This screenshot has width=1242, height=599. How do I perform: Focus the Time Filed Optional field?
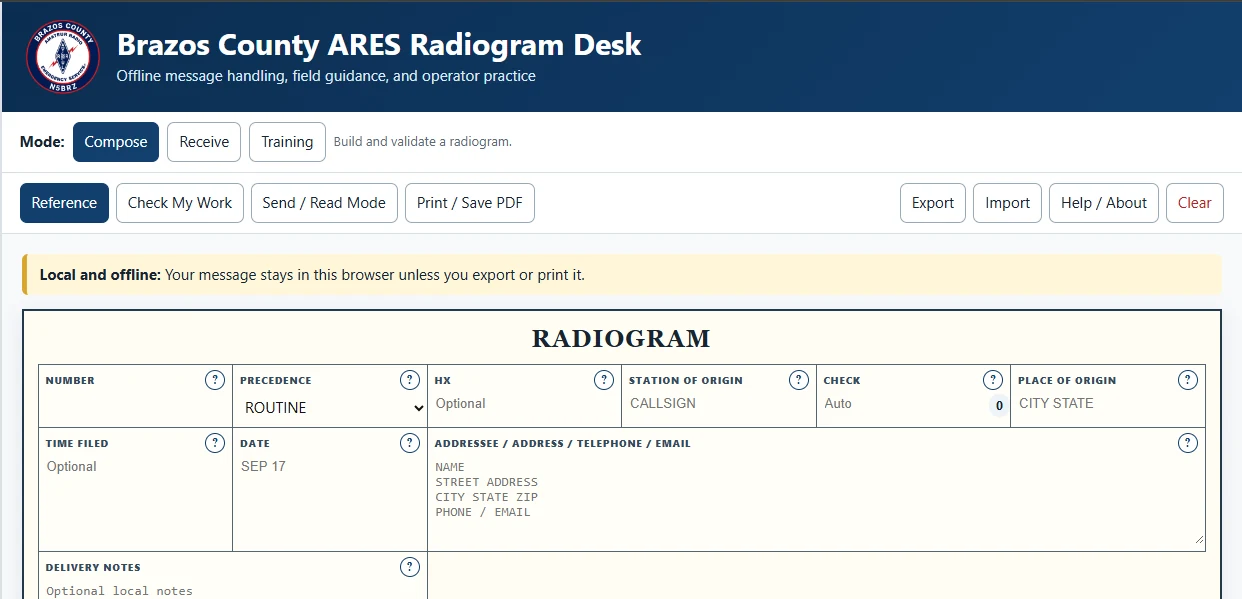(x=135, y=467)
